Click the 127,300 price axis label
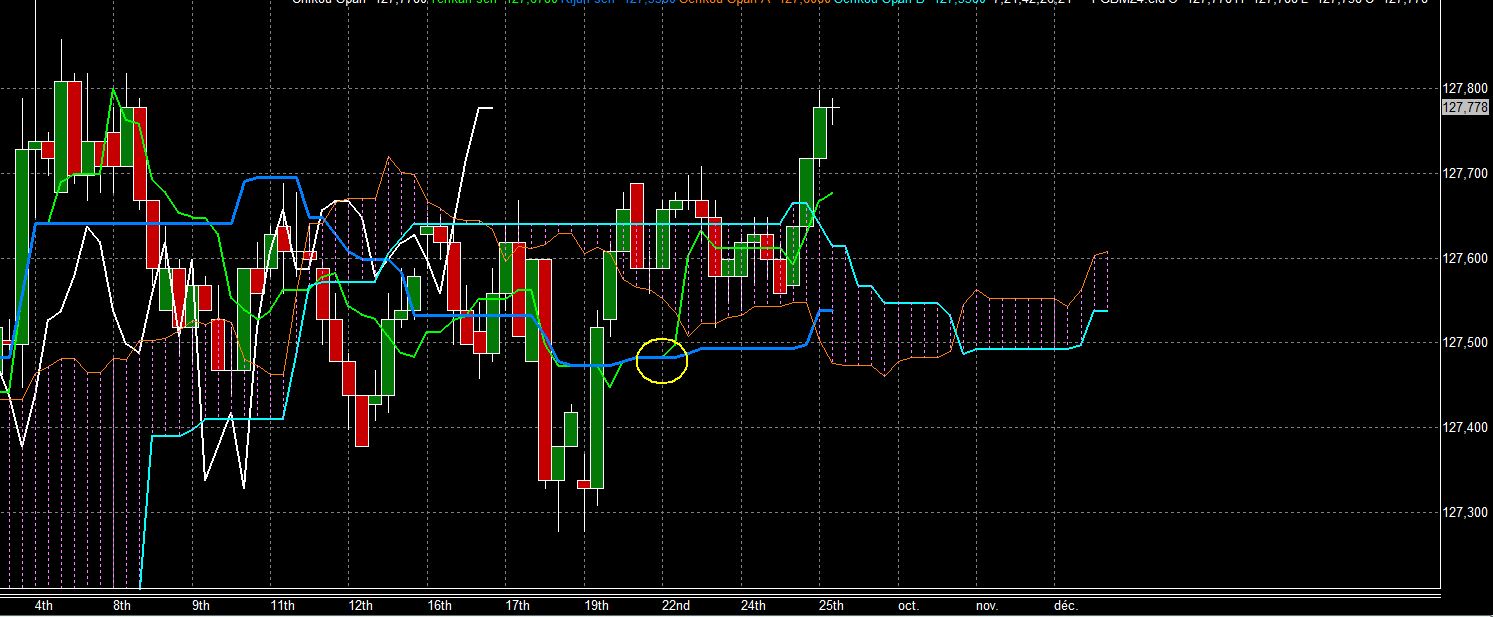 1465,513
